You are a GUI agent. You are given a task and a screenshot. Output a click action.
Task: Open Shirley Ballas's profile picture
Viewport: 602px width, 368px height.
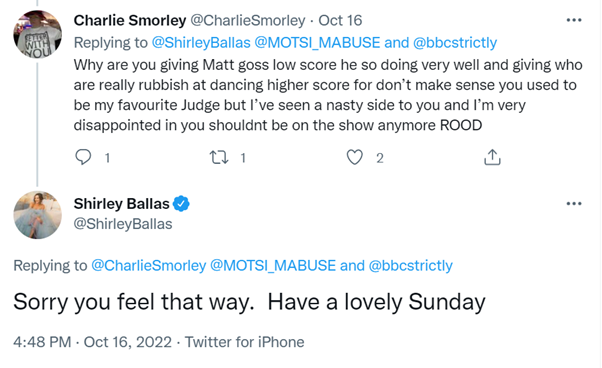click(x=37, y=215)
